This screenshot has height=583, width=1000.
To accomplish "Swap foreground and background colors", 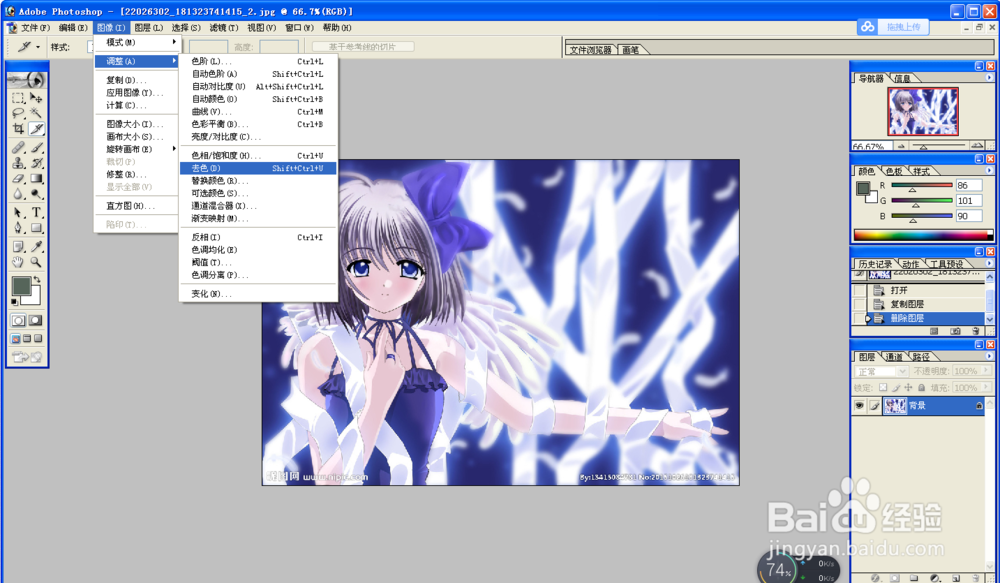I will 37,280.
